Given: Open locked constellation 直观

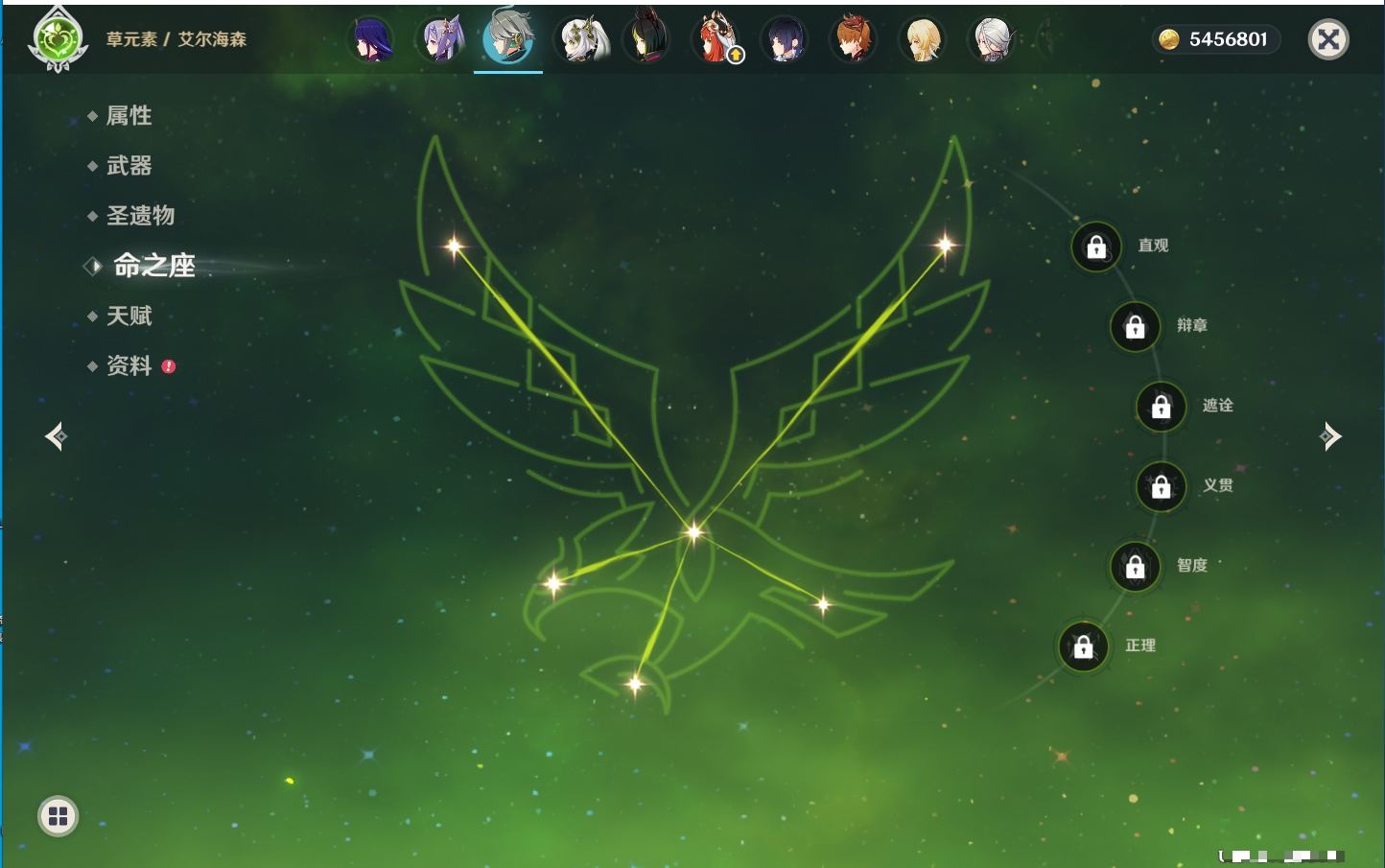Looking at the screenshot, I should (1096, 246).
